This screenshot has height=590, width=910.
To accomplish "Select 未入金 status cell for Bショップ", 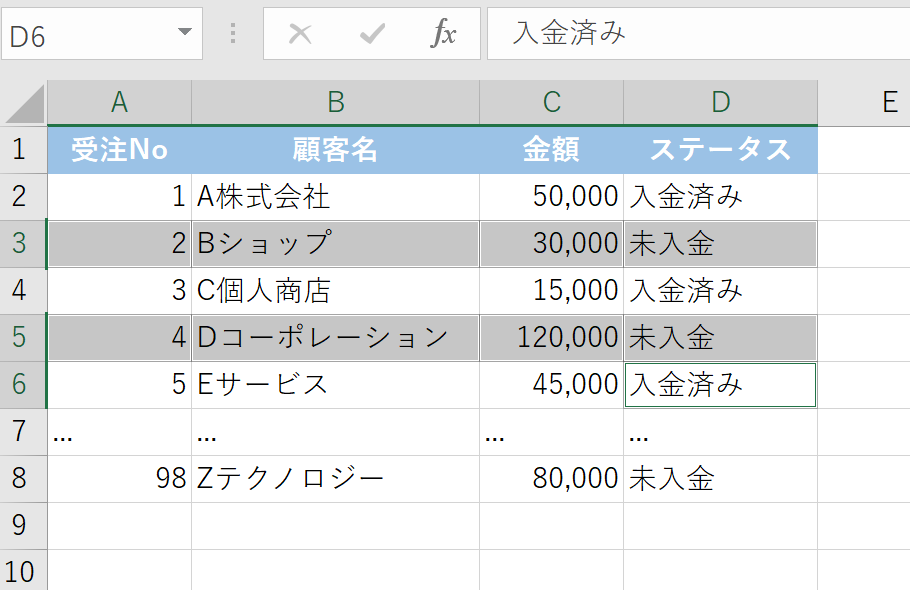I will pyautogui.click(x=720, y=244).
